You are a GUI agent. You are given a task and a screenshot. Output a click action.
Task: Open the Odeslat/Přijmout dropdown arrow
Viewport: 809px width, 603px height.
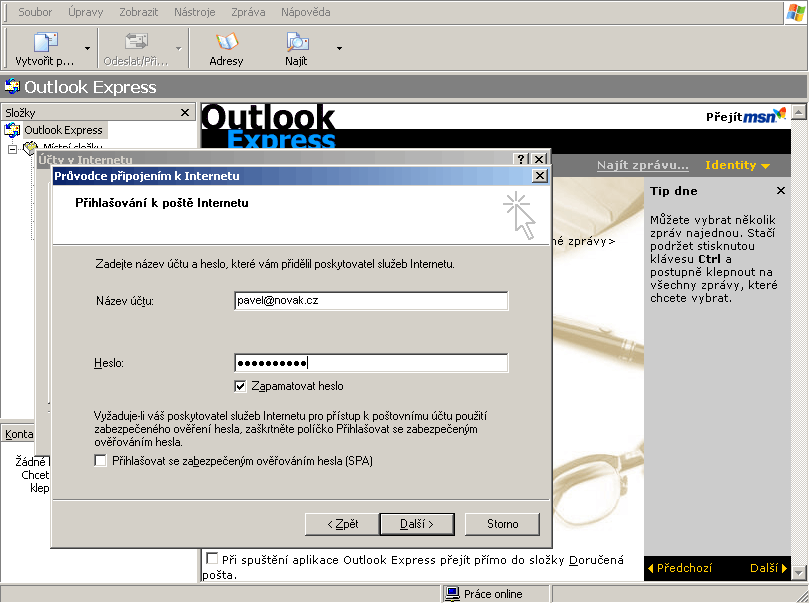(x=179, y=48)
